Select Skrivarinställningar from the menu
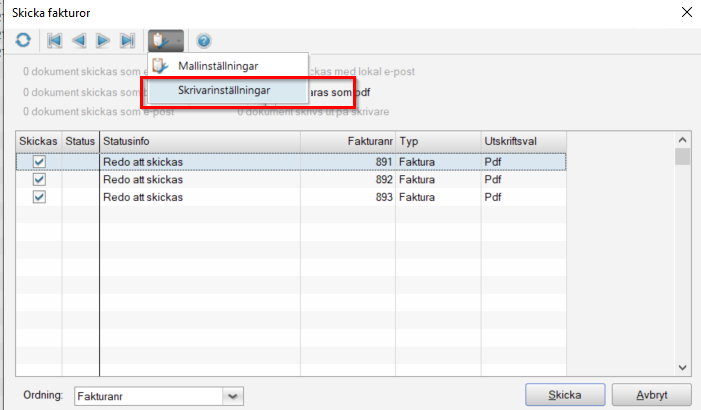Image resolution: width=701 pixels, height=410 pixels. click(x=224, y=90)
